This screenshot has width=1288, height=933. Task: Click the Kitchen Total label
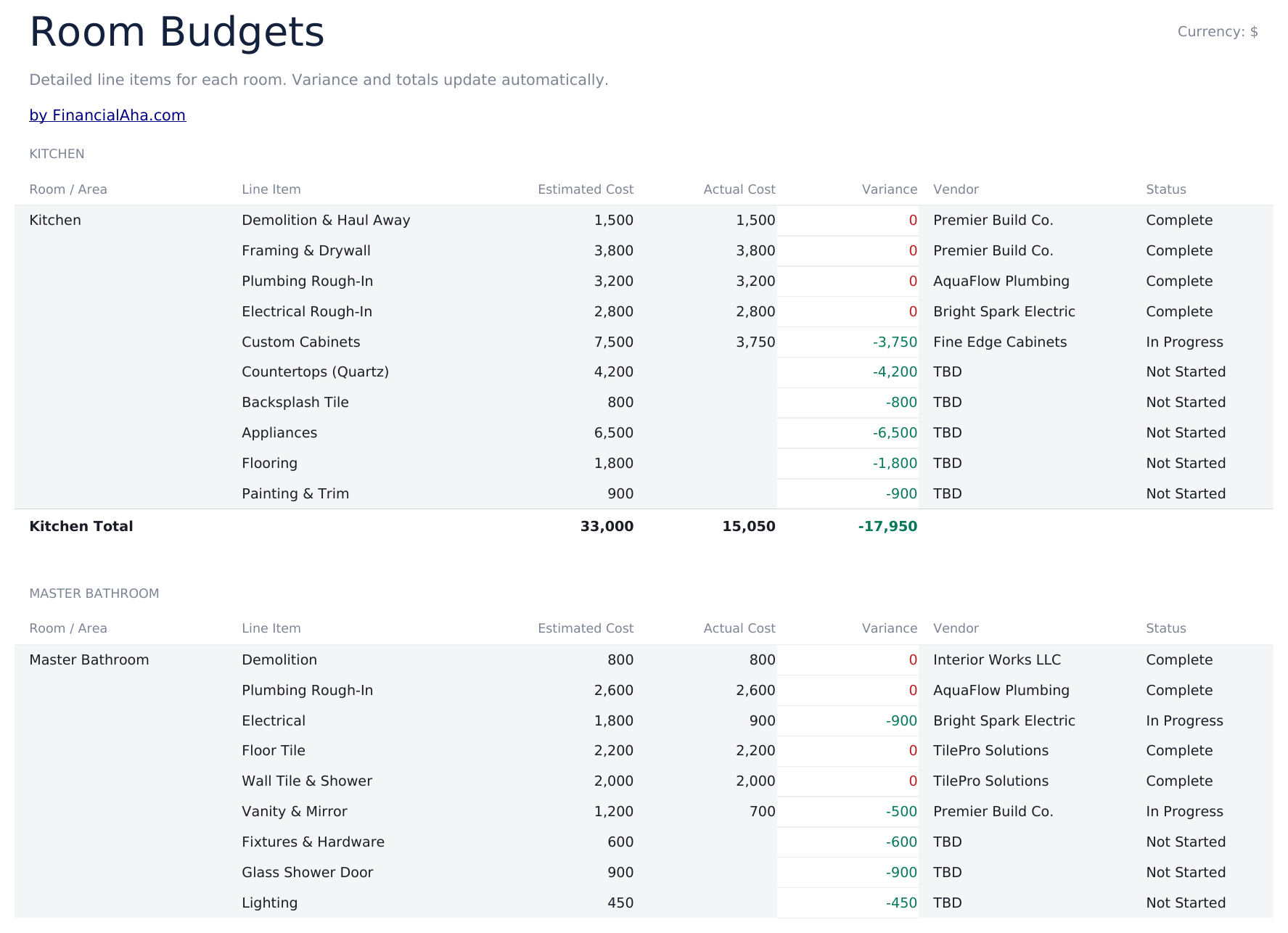81,527
